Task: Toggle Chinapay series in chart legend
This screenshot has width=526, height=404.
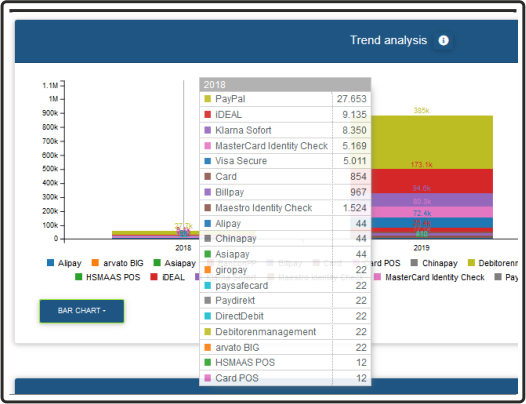Action: [434, 263]
